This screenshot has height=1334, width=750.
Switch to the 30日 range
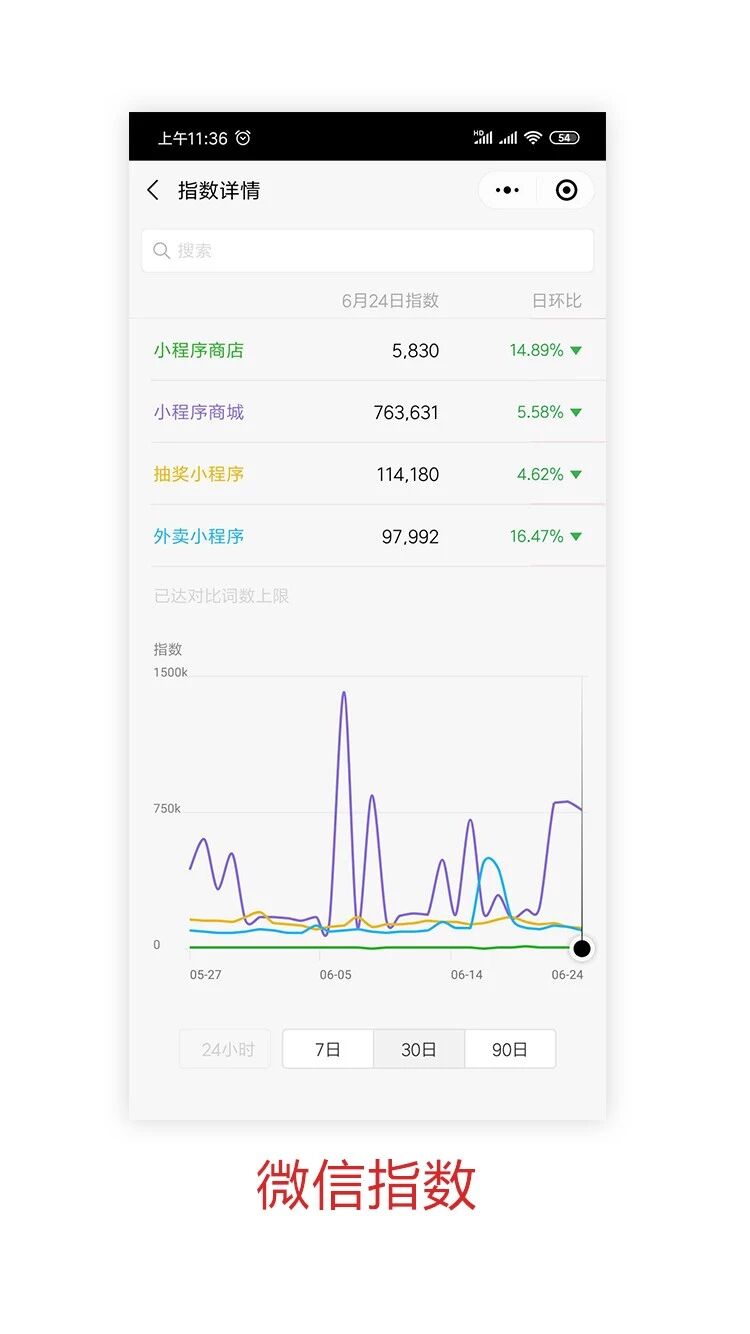pyautogui.click(x=419, y=1049)
